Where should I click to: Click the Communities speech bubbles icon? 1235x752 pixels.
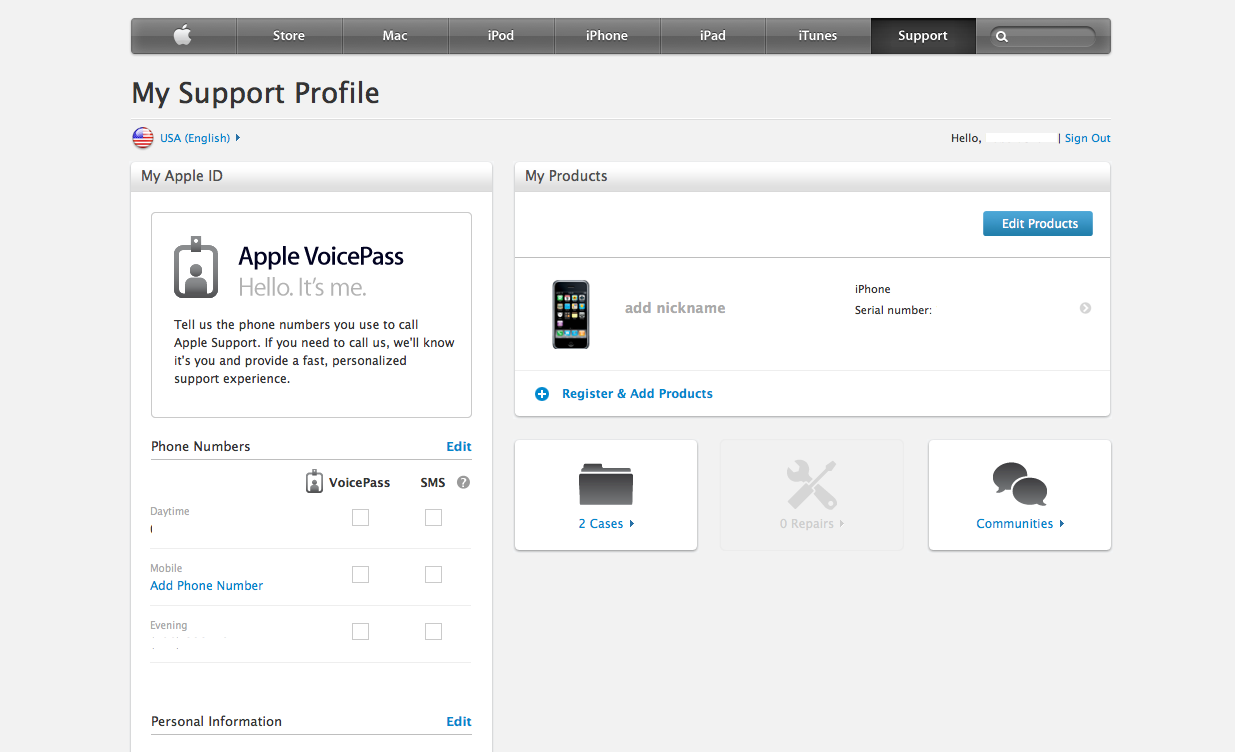1019,484
